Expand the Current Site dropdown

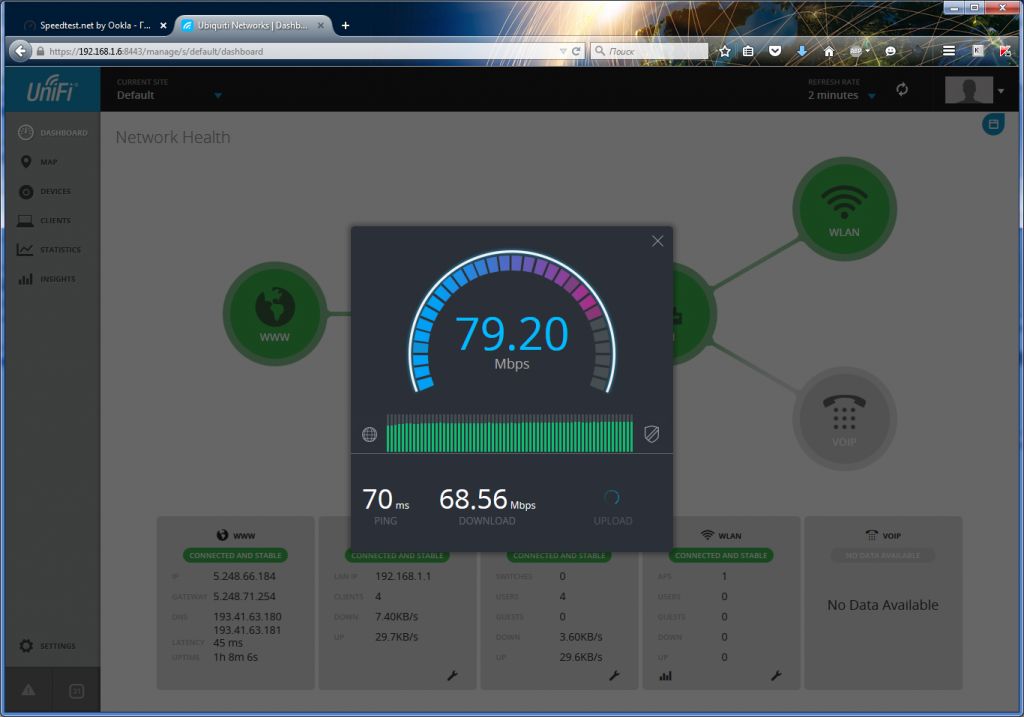217,96
